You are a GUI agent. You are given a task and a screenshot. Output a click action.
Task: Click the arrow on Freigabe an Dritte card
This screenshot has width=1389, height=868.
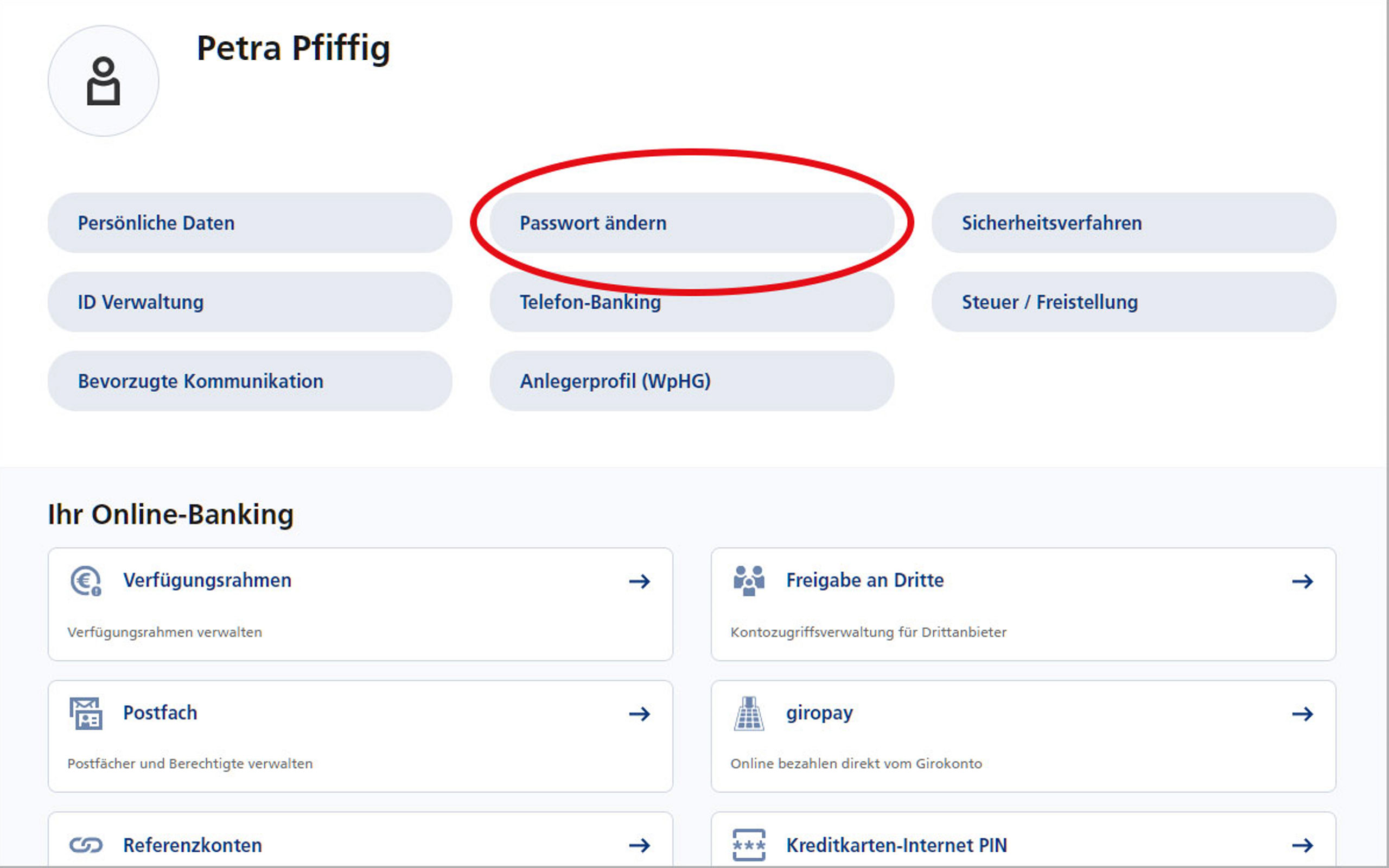coord(1302,582)
